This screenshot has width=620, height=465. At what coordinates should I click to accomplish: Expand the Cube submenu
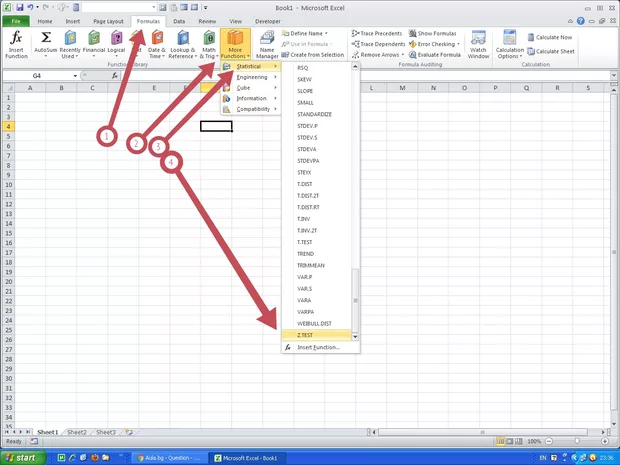pos(251,88)
